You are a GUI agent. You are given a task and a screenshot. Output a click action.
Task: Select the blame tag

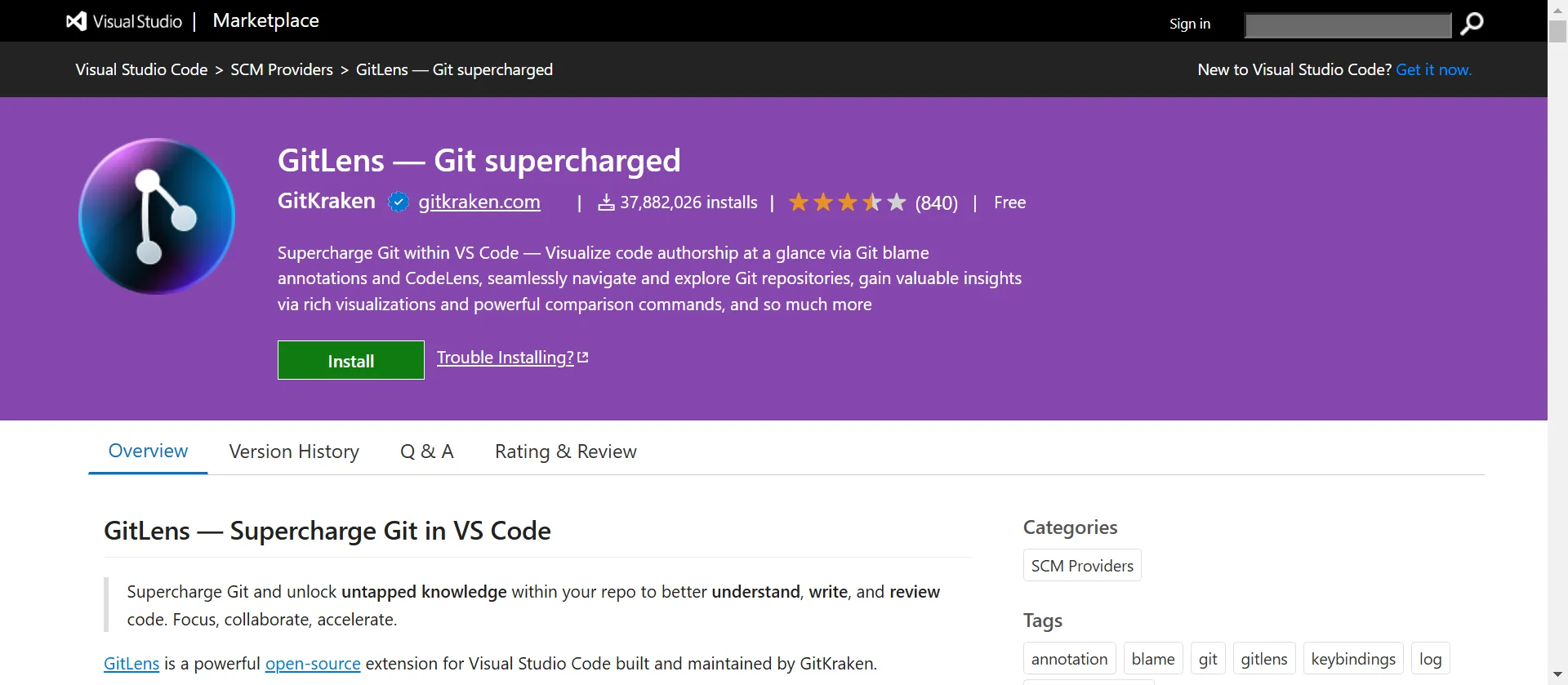click(1153, 658)
